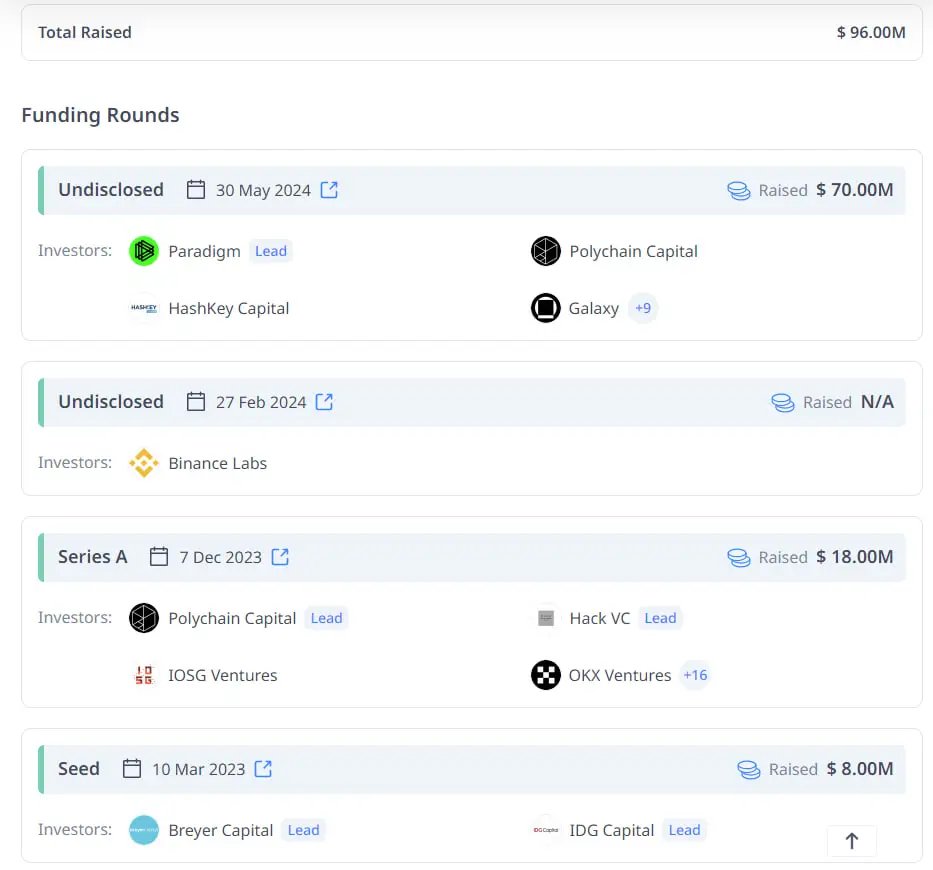Open external link for 30 May 2024 round
Screen dimensions: 933x870
329,190
